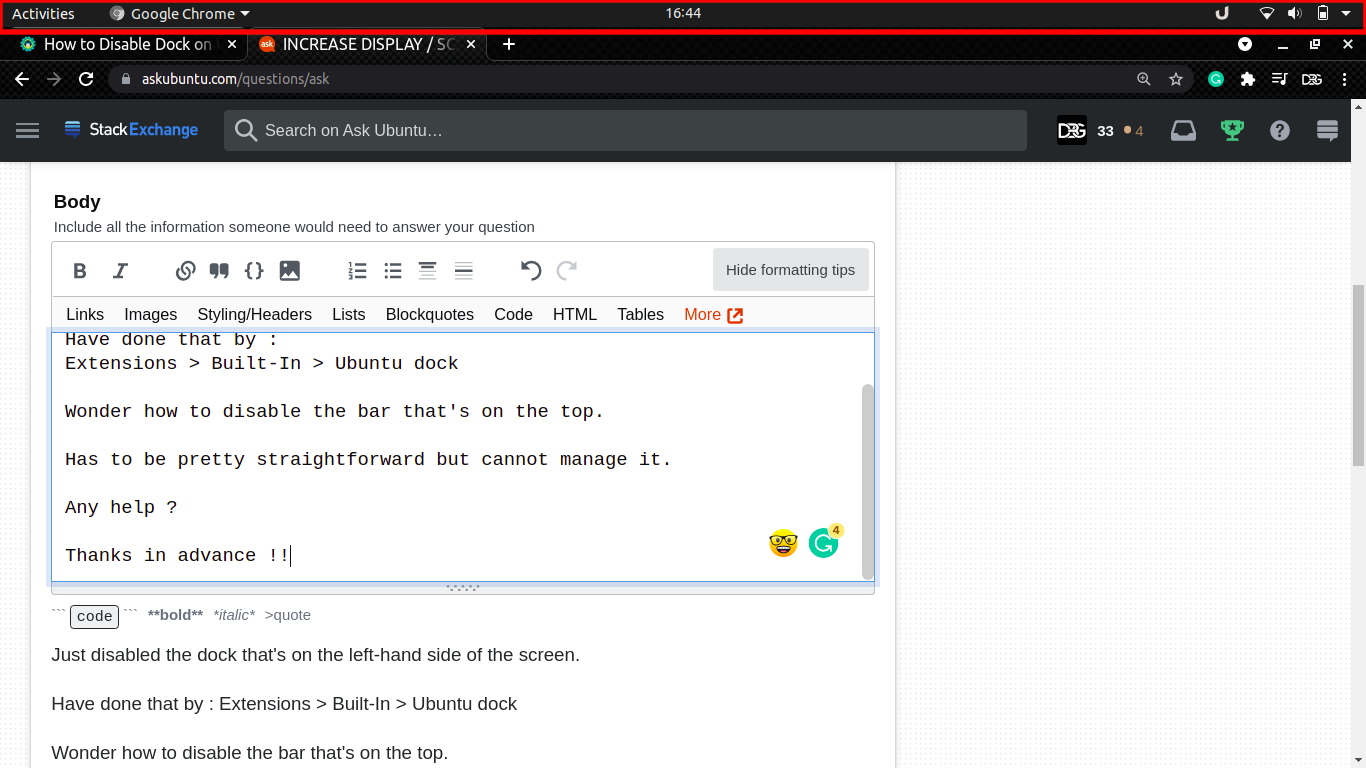The image size is (1366, 768).
Task: Open the Tables formatting tip tab
Action: click(x=640, y=314)
